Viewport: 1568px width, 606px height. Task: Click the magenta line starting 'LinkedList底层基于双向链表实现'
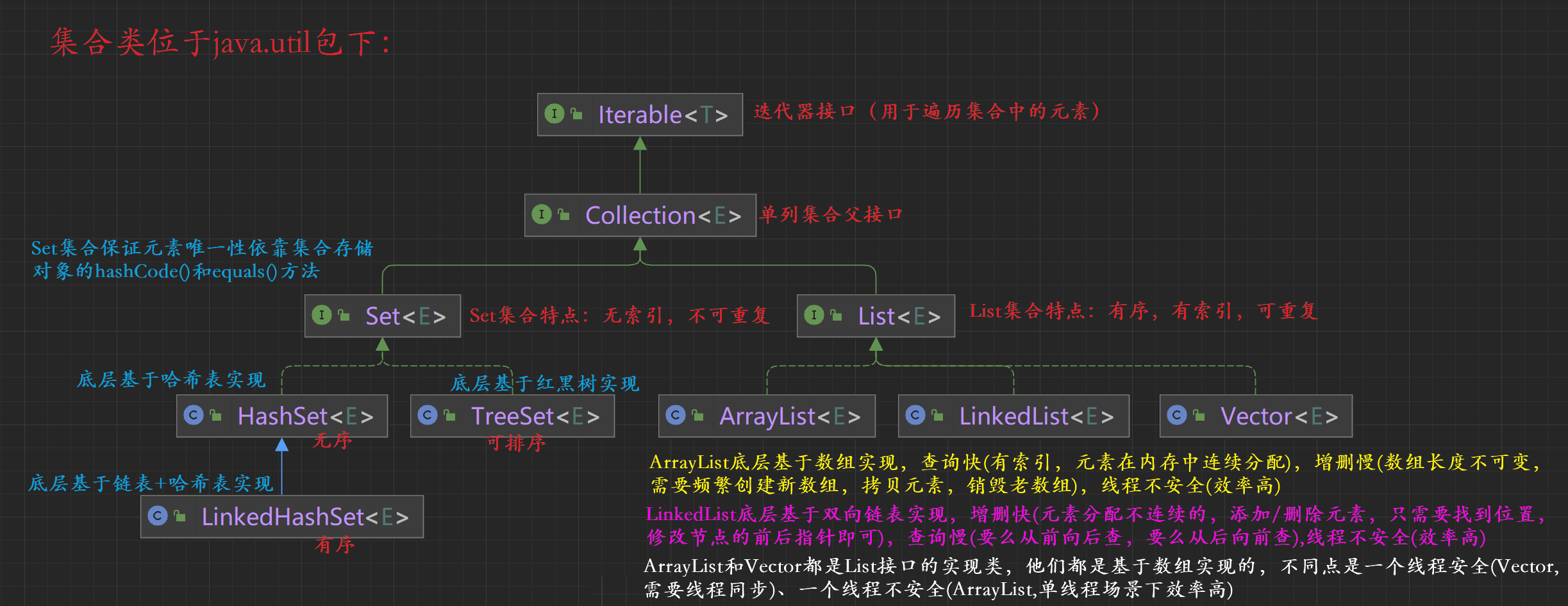(x=1096, y=514)
